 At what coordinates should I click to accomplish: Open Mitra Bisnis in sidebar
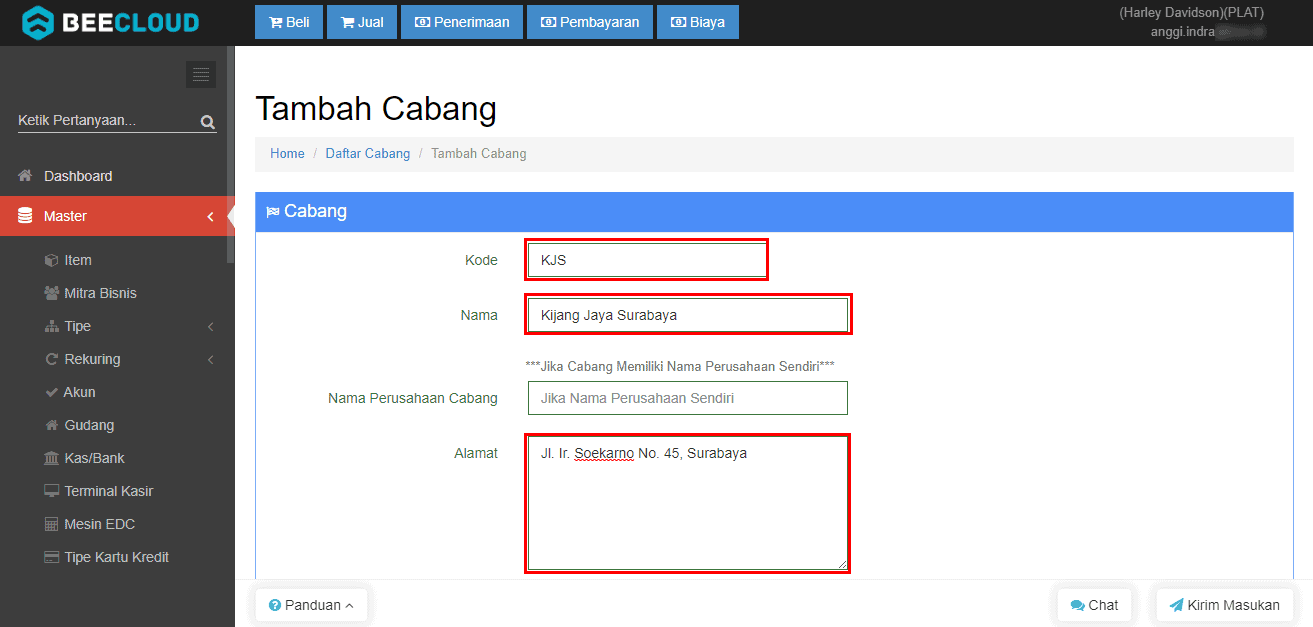(x=100, y=293)
